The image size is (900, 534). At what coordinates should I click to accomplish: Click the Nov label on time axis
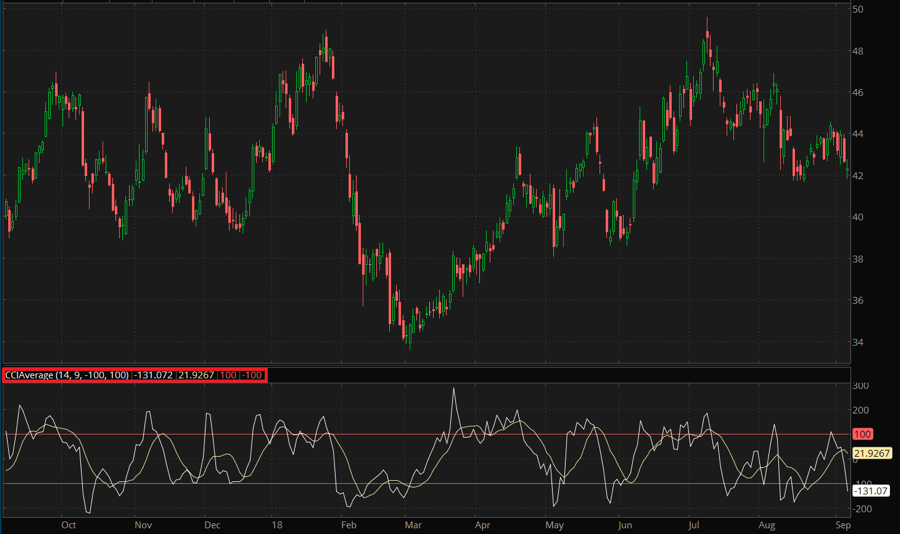pyautogui.click(x=142, y=524)
